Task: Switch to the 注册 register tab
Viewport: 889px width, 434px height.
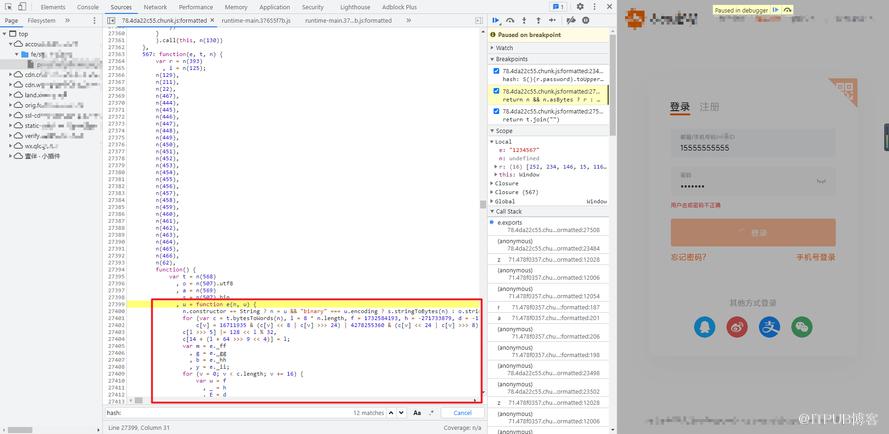Action: coord(709,107)
